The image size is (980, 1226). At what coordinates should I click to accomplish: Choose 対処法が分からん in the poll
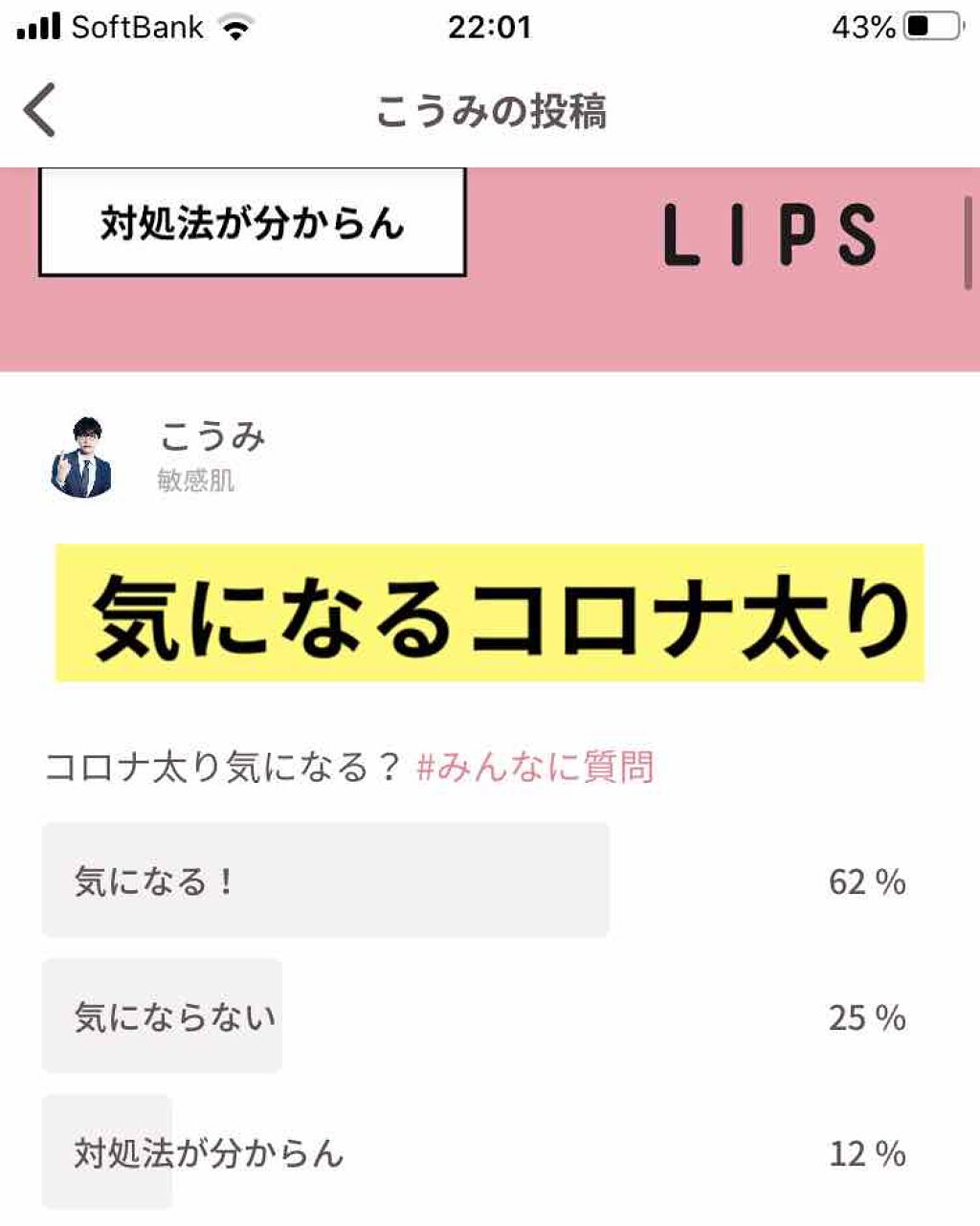206,1155
